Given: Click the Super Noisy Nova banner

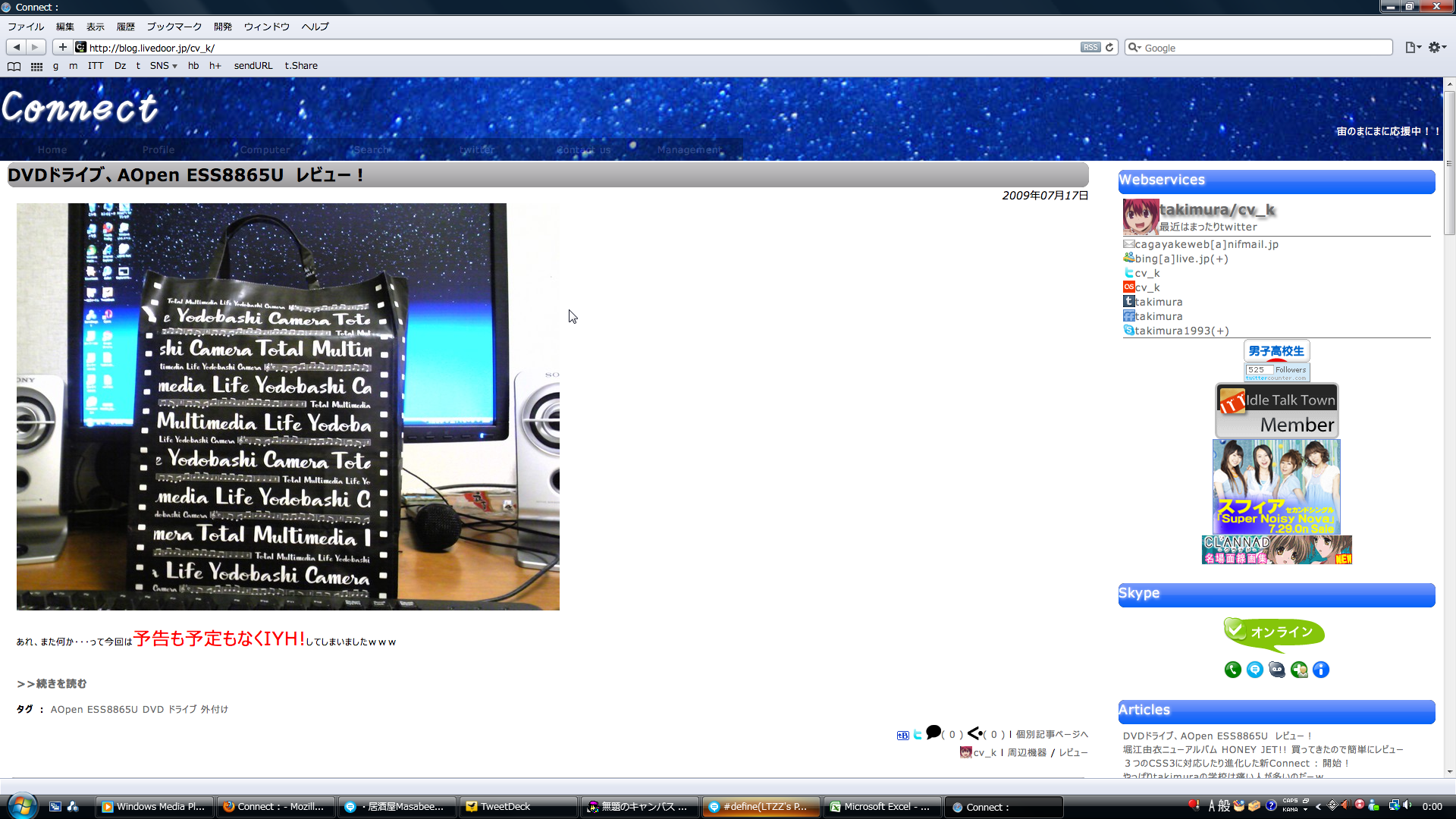Looking at the screenshot, I should [x=1277, y=487].
